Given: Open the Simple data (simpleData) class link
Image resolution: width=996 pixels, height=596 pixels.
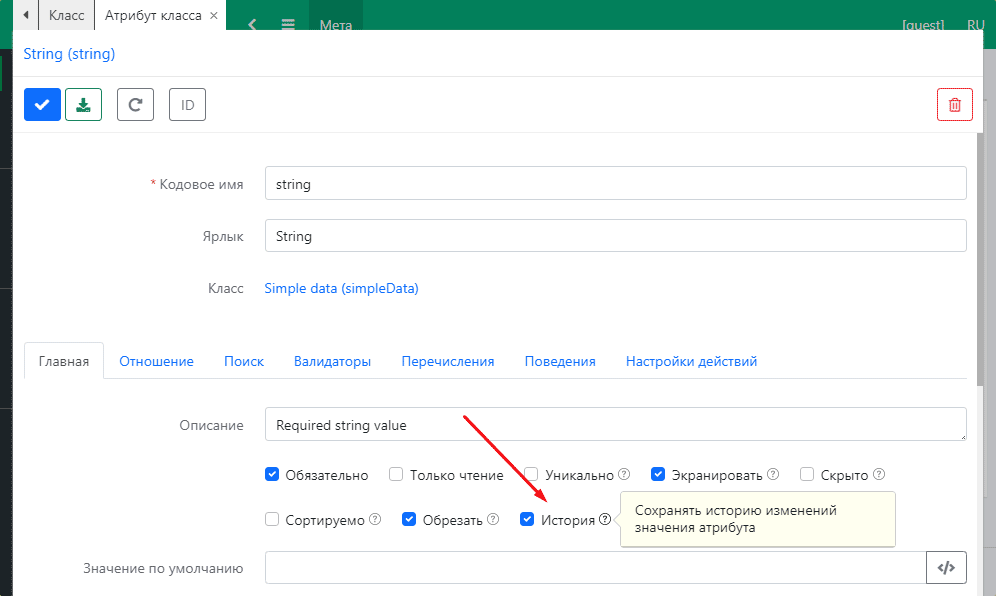Looking at the screenshot, I should (x=341, y=288).
